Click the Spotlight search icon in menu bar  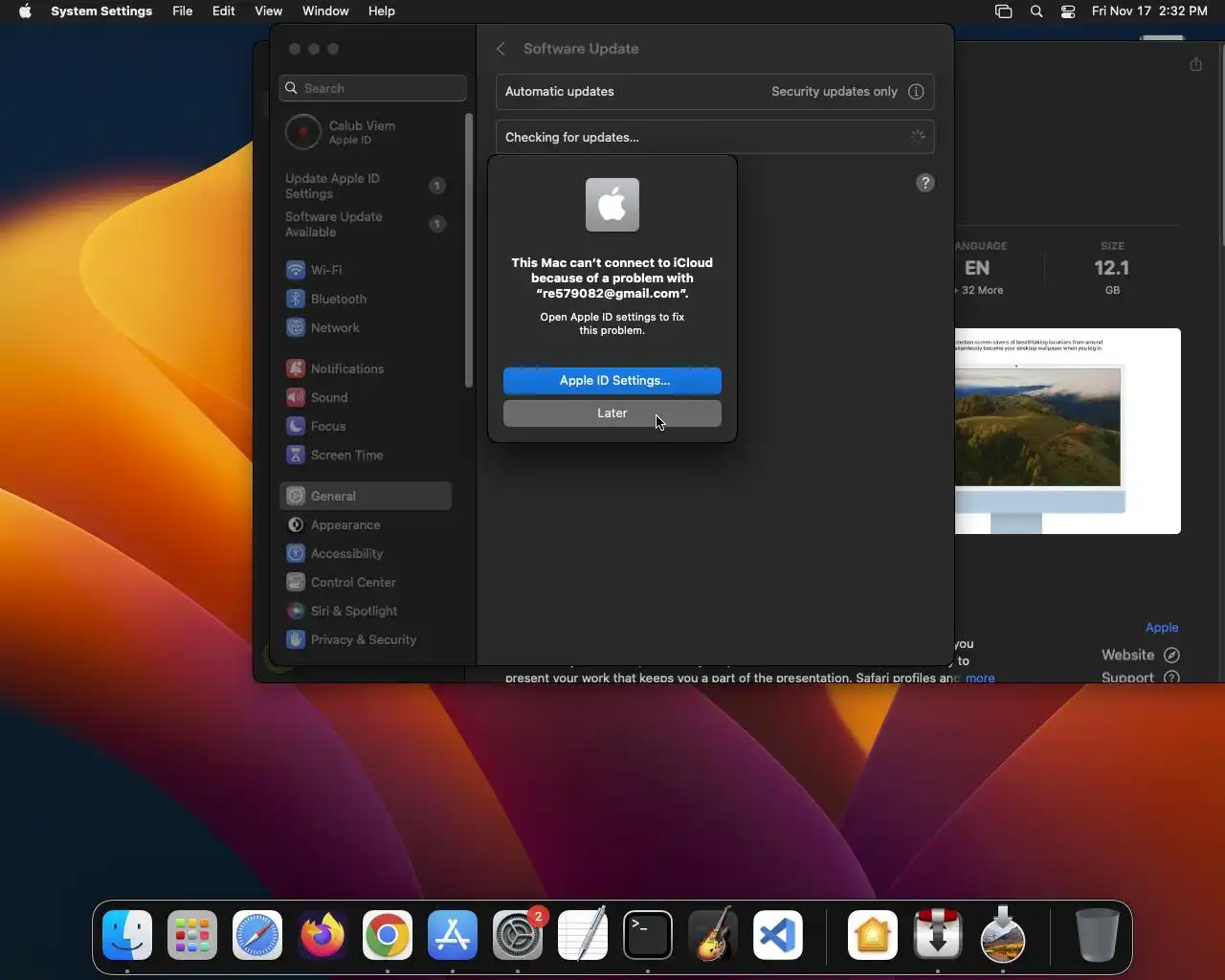pos(1036,11)
